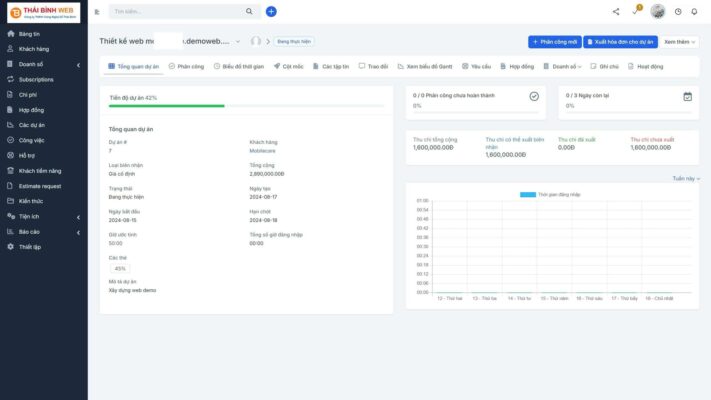Viewport: 711px width, 400px height.
Task: Click the headset icon beside project title
Action: (x=256, y=41)
